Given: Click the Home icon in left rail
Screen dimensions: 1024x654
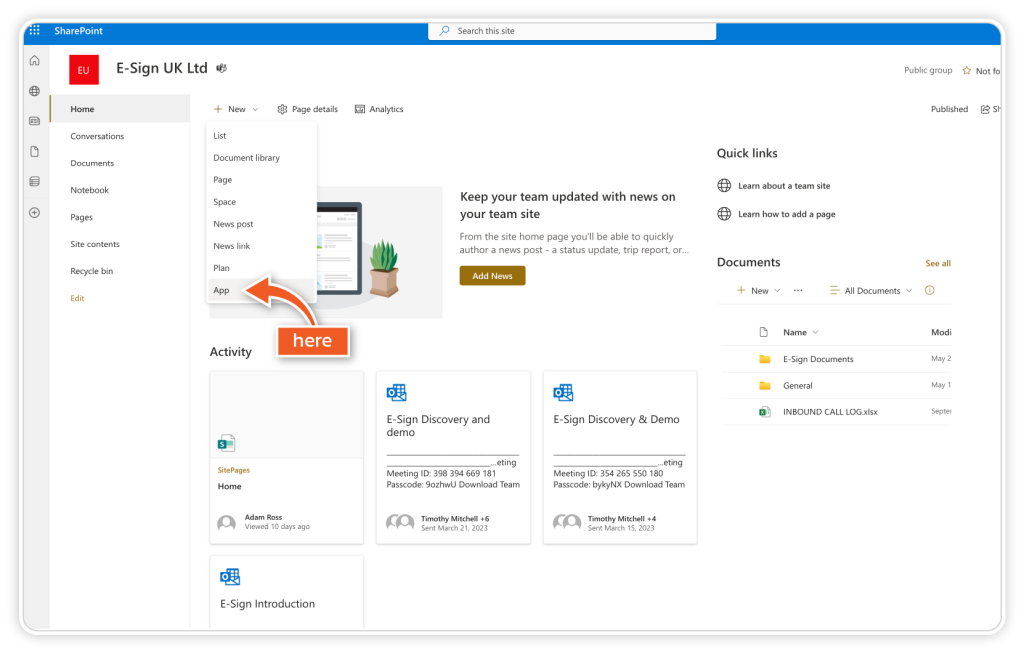Looking at the screenshot, I should pos(35,61).
